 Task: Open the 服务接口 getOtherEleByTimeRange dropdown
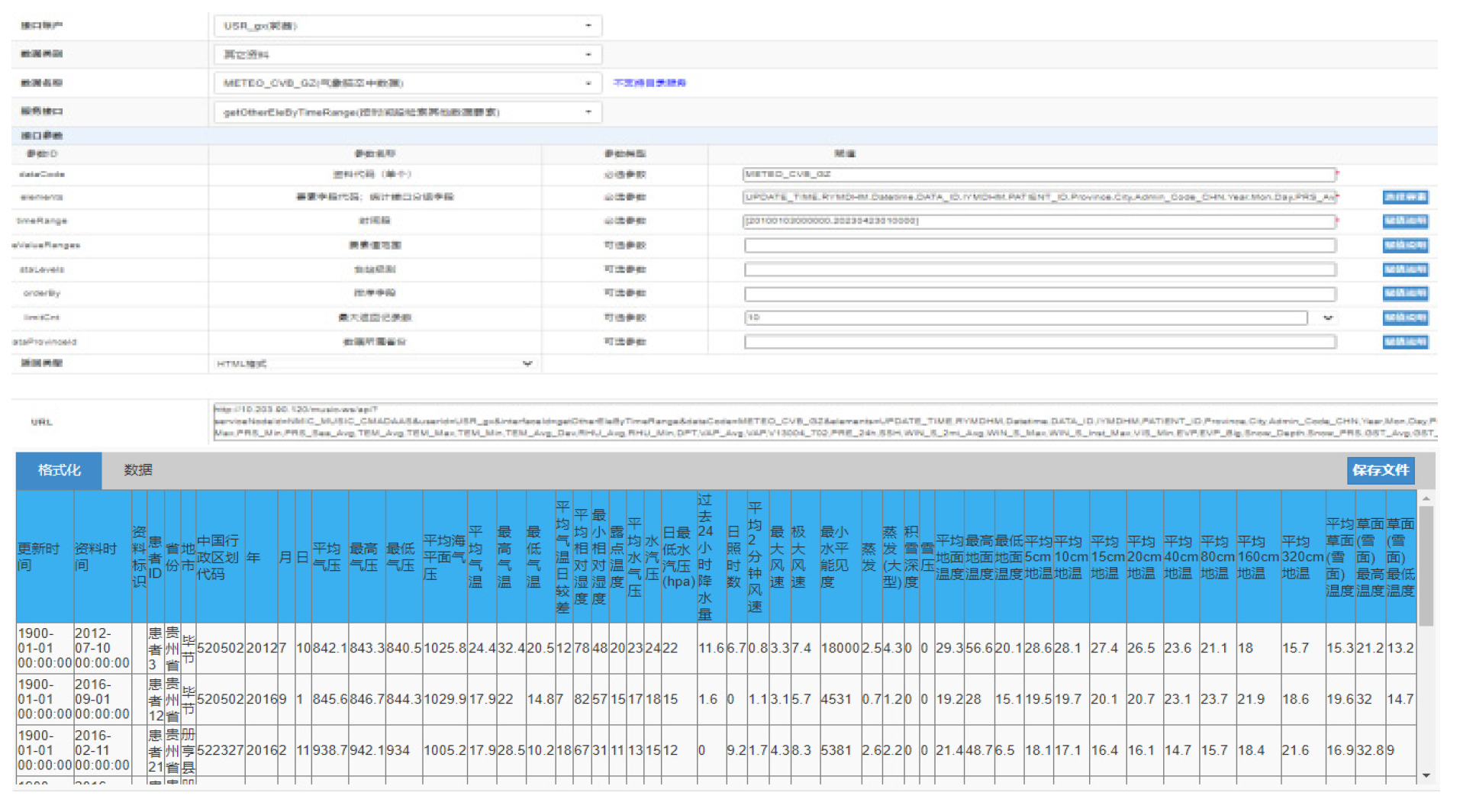(x=588, y=111)
